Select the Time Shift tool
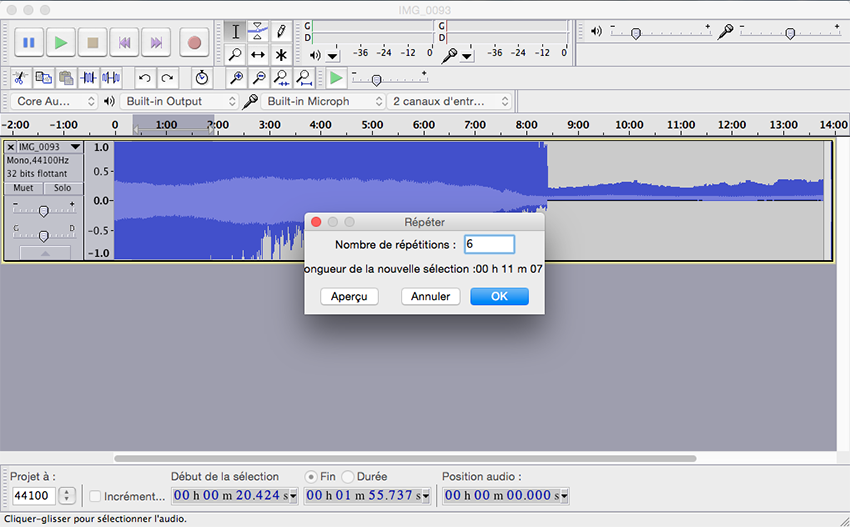 pos(258,55)
